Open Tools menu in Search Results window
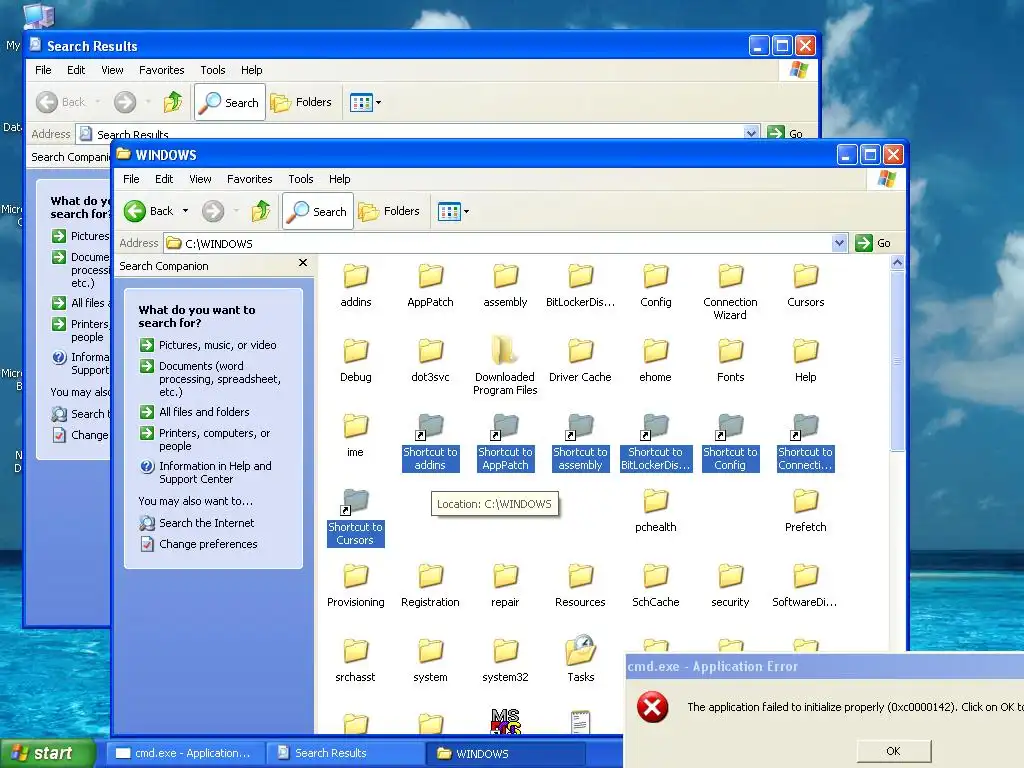This screenshot has height=768, width=1024. pyautogui.click(x=213, y=70)
